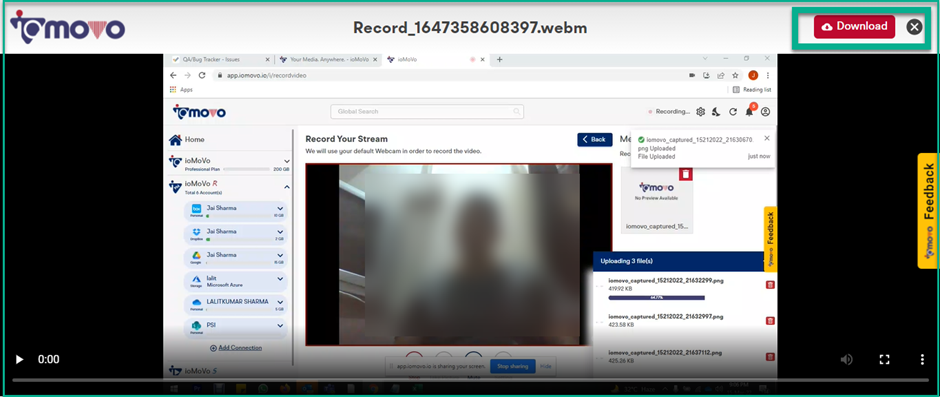In the recording, click the Global Search field
This screenshot has width=940, height=397.
[427, 112]
